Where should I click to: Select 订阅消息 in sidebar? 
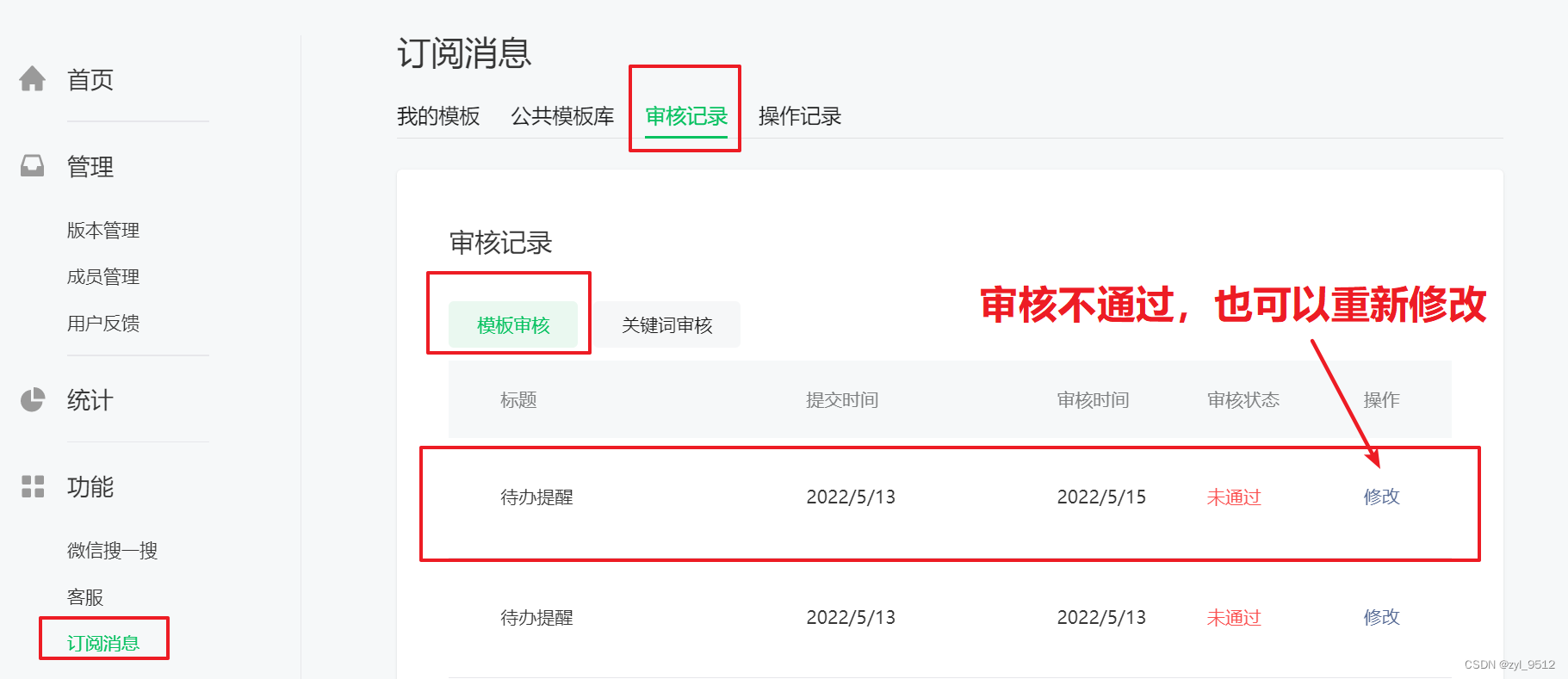click(103, 643)
